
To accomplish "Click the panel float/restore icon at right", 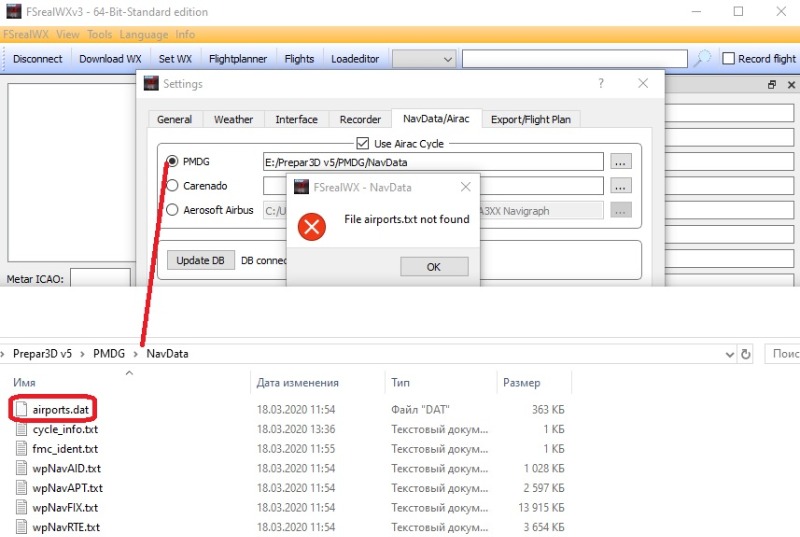I will [x=772, y=85].
